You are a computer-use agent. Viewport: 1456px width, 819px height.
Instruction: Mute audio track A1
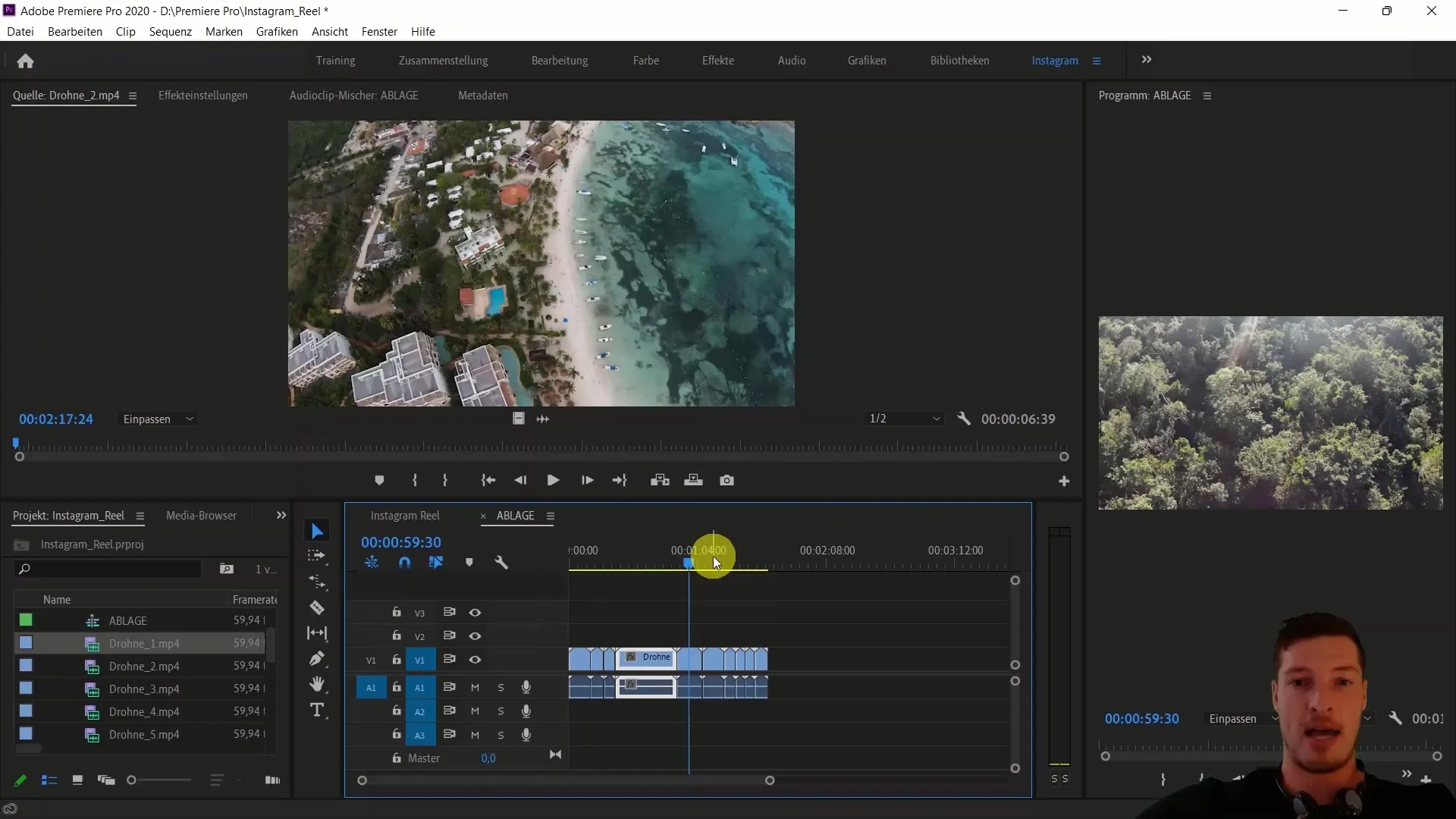475,688
